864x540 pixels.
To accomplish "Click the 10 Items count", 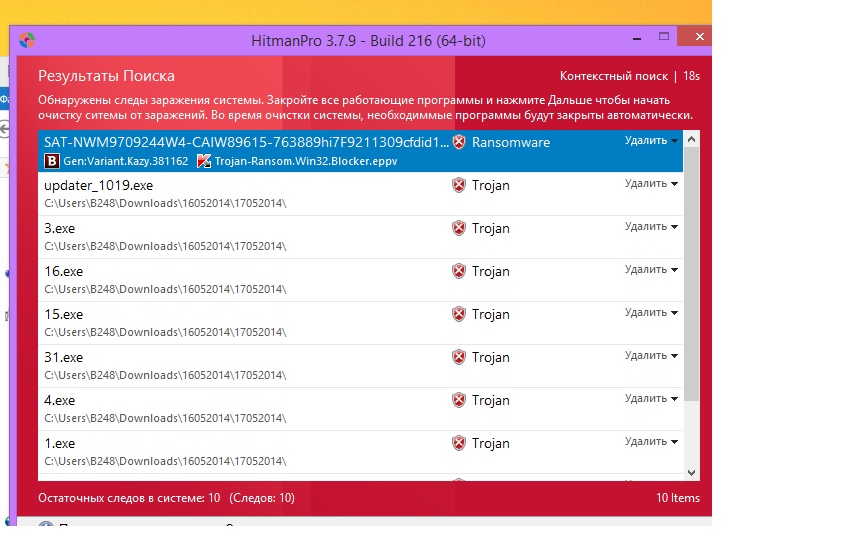I will 678,498.
